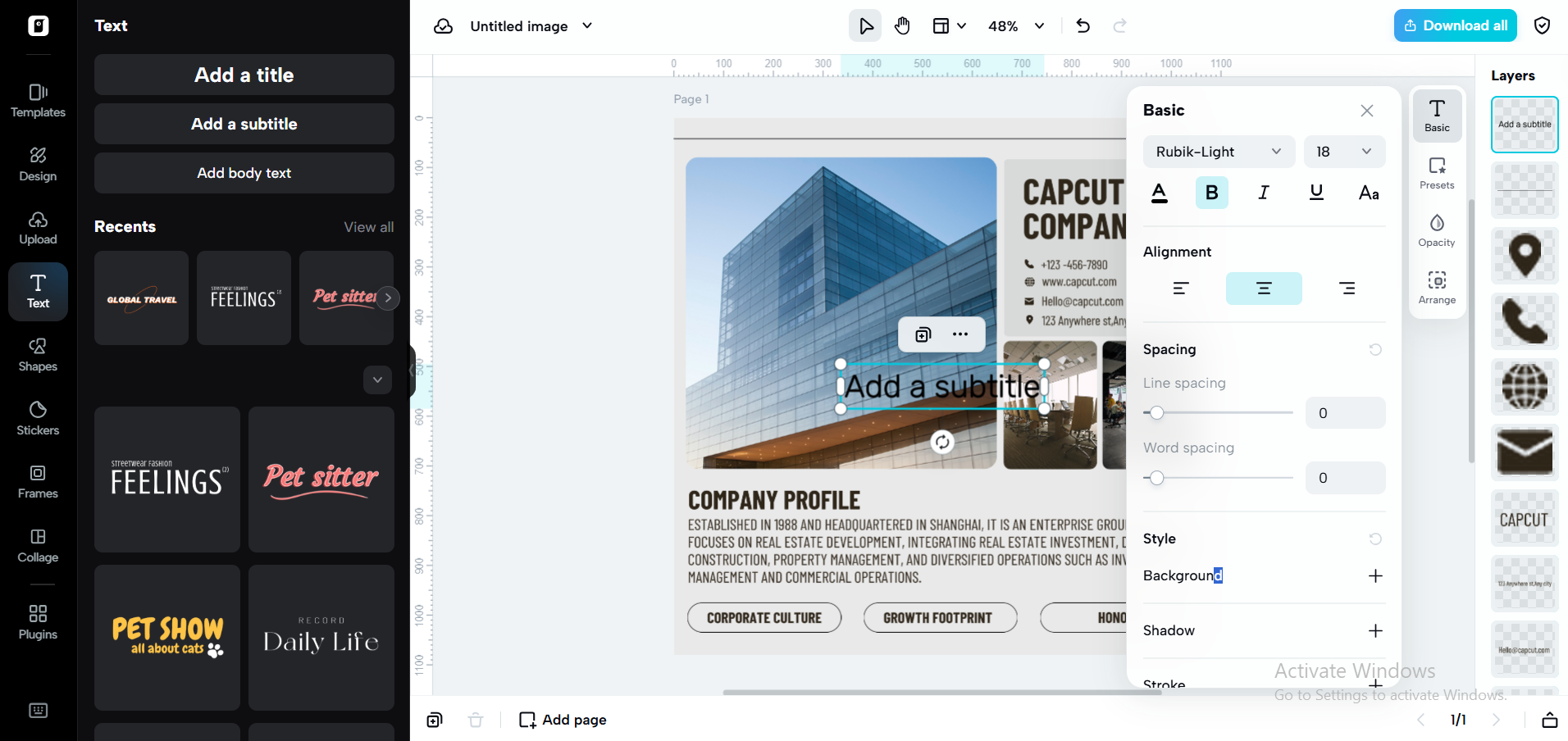Undo the last action
Image resolution: width=1568 pixels, height=741 pixels.
(x=1083, y=25)
